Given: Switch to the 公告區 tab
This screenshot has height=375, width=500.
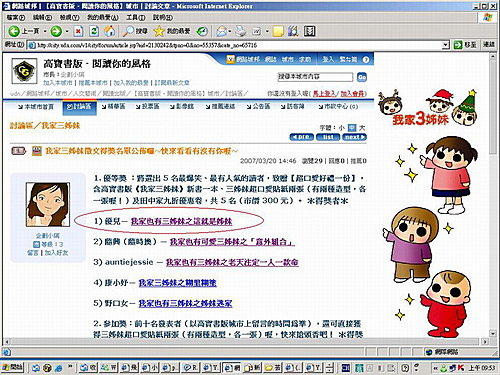Looking at the screenshot, I should pos(258,107).
